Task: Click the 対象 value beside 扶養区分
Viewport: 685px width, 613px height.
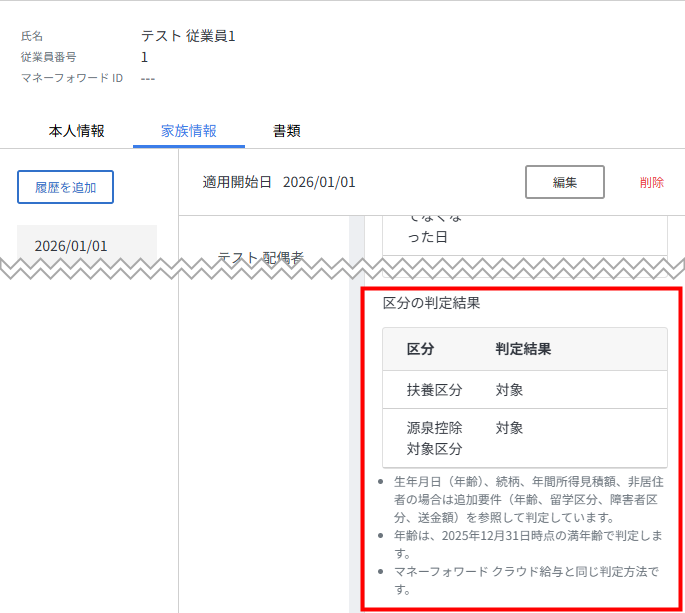Action: (509, 390)
